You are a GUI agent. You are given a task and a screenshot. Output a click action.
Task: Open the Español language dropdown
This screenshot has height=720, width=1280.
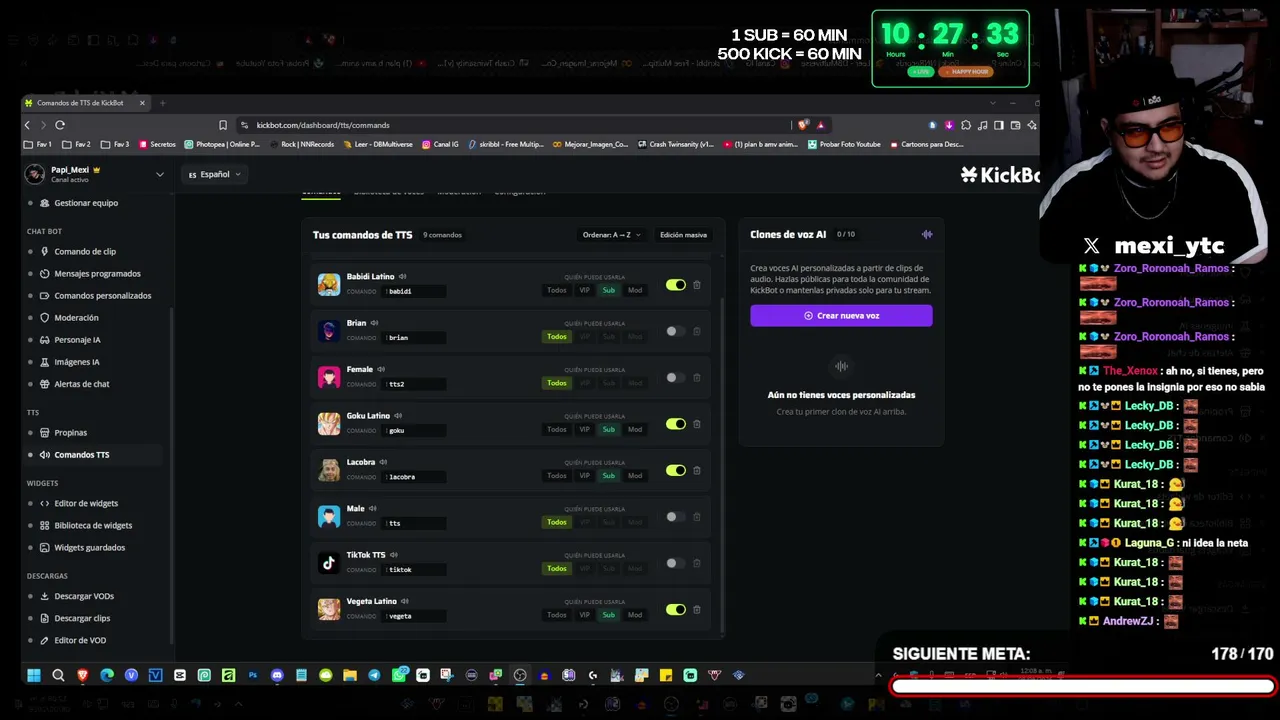pyautogui.click(x=215, y=174)
